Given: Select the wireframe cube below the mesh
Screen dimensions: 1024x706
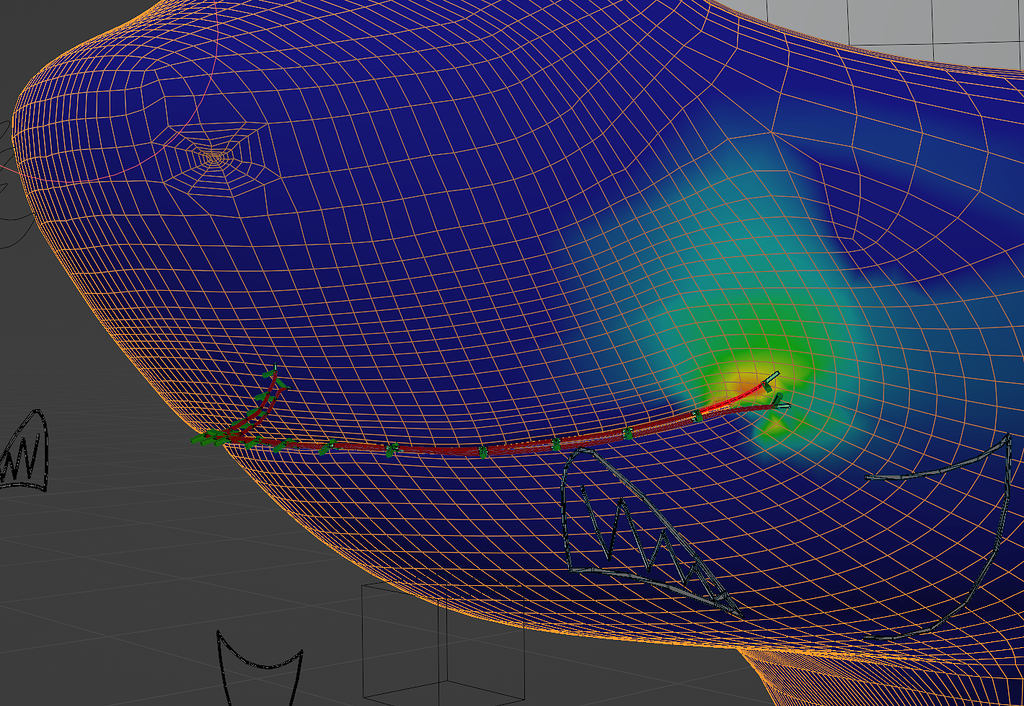Looking at the screenshot, I should coord(443,642).
